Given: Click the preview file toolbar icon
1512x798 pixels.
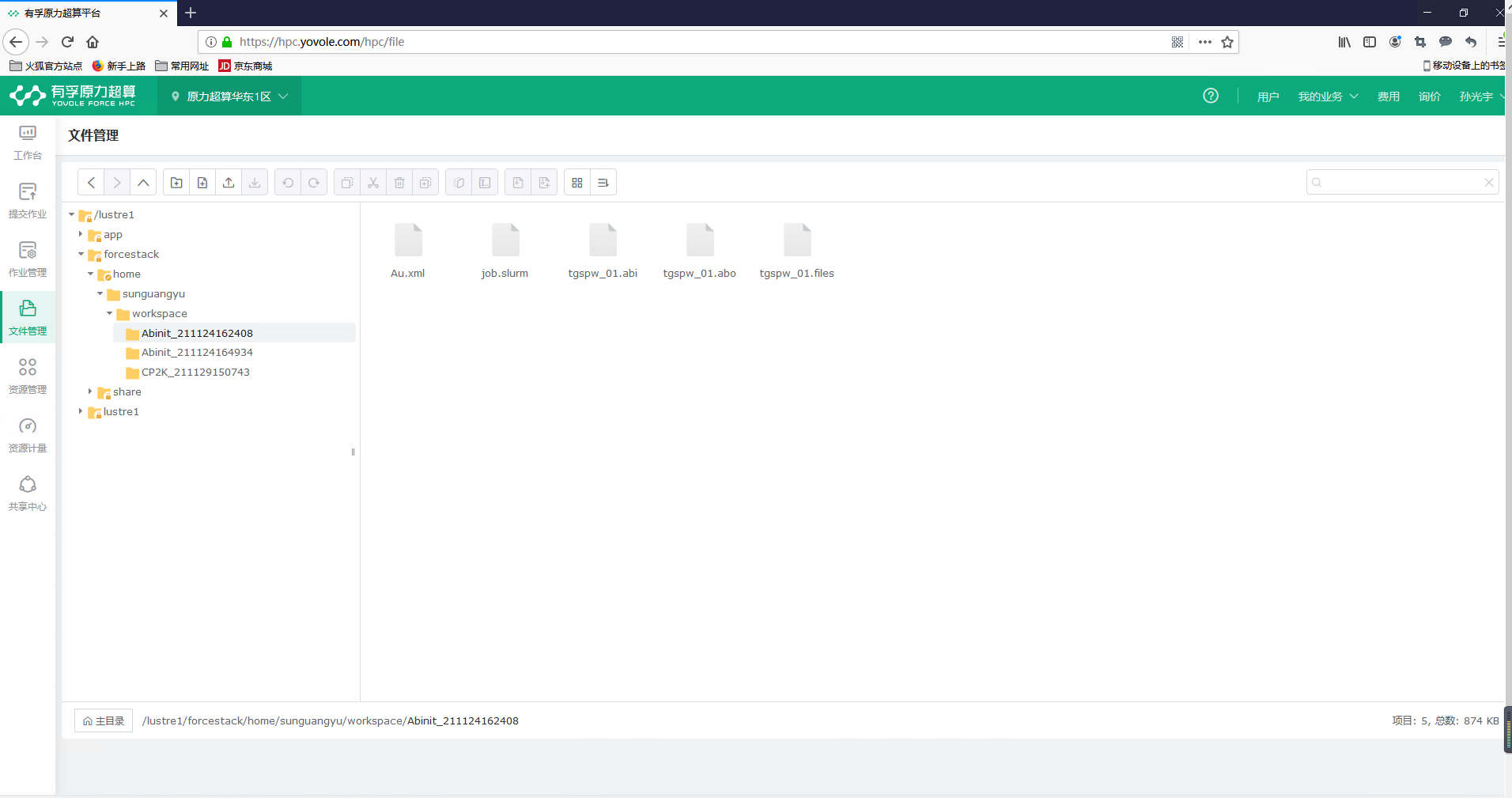Looking at the screenshot, I should pyautogui.click(x=459, y=183).
